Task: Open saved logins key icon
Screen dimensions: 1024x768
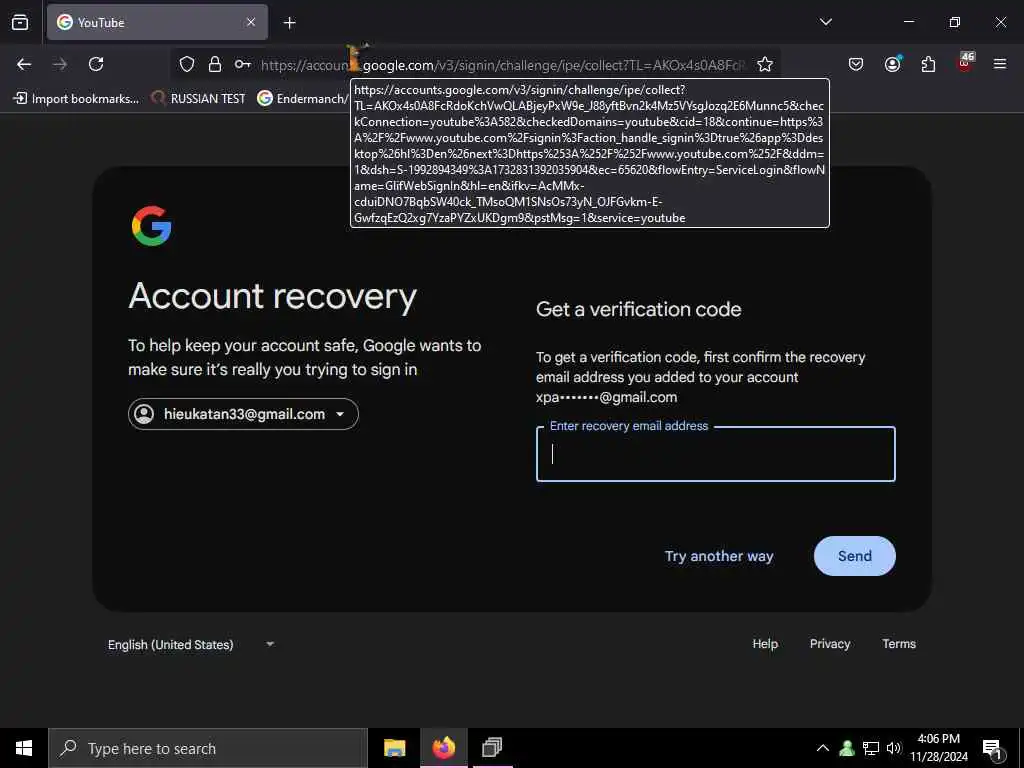Action: coord(242,64)
